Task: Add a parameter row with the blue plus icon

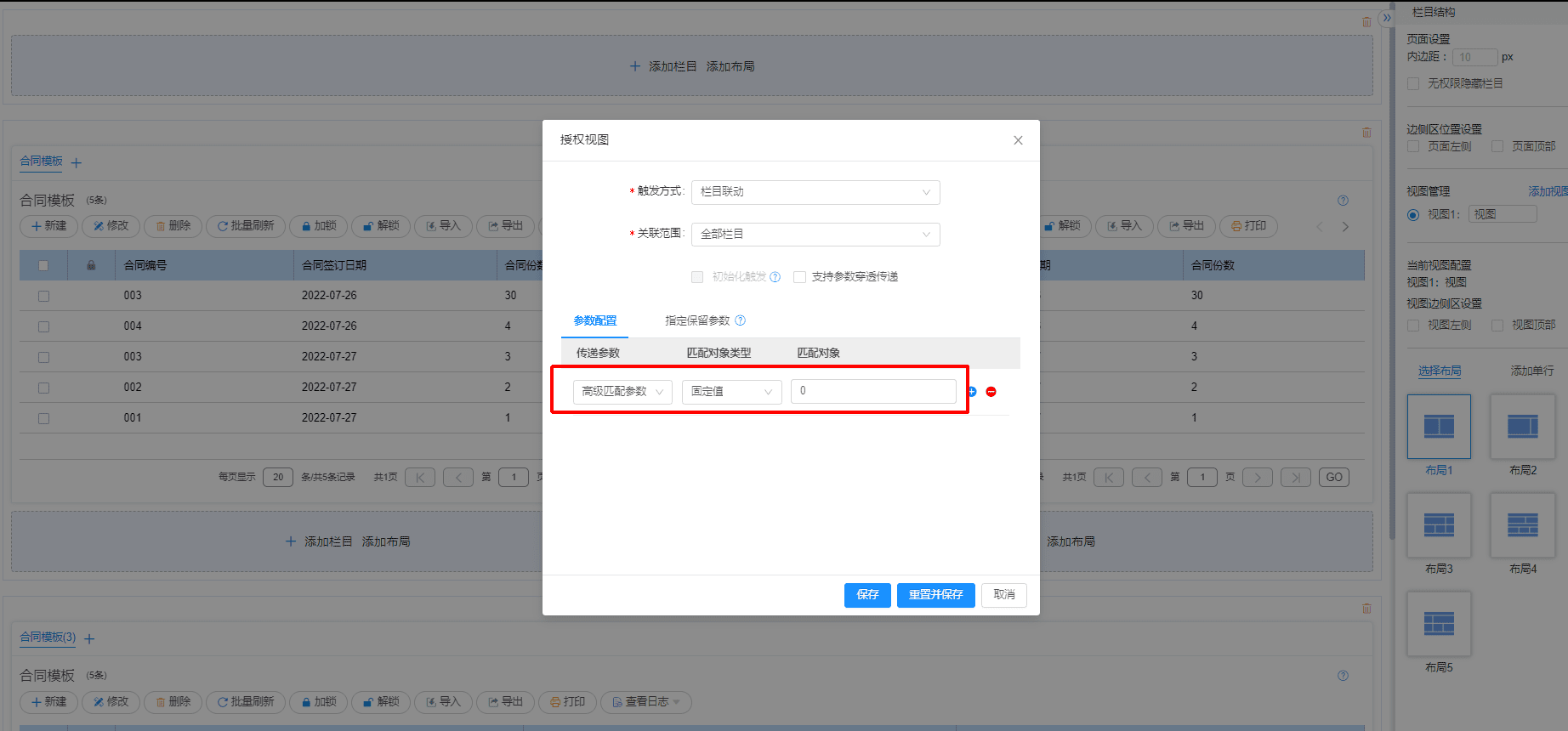Action: tap(972, 392)
